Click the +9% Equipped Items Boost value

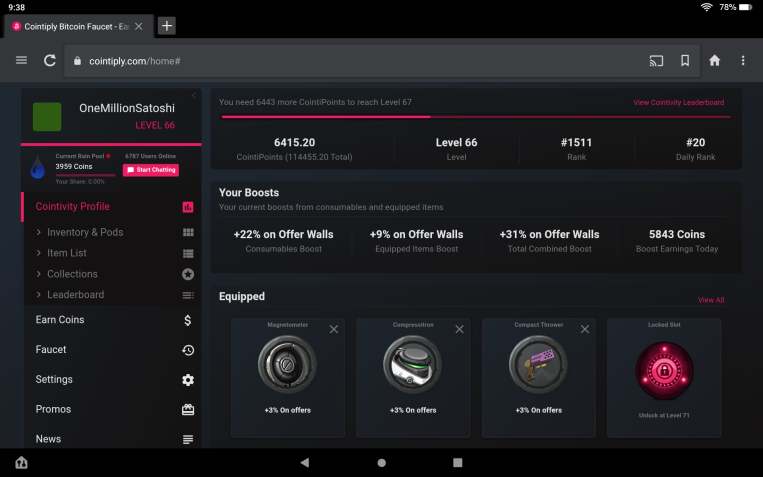(417, 235)
